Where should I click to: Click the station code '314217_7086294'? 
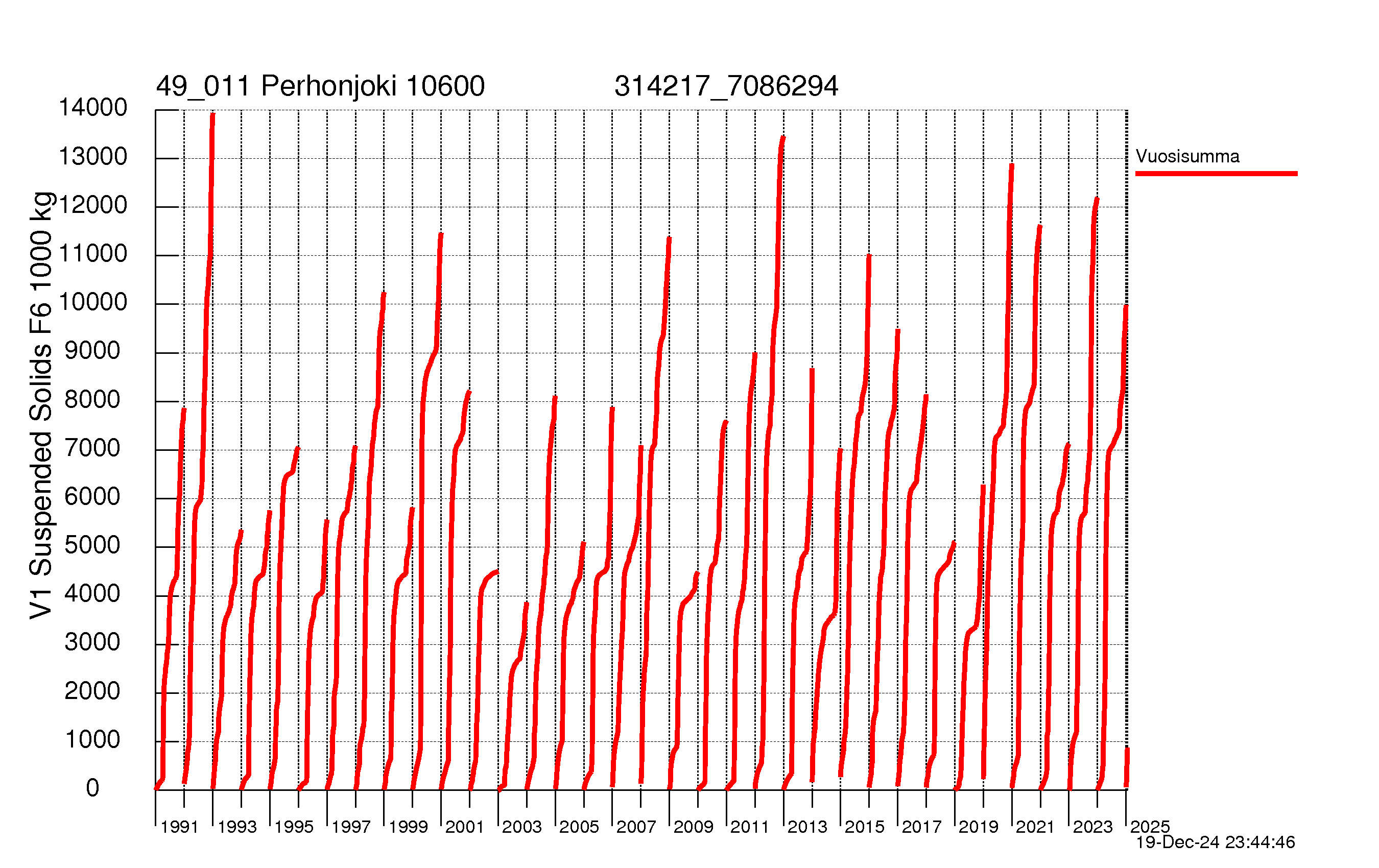(x=726, y=86)
